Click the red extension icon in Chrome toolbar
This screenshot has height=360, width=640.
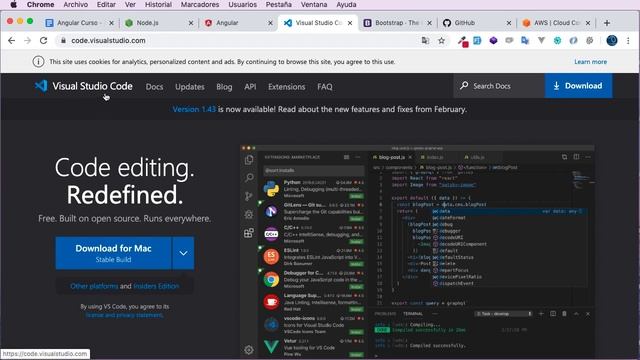click(462, 41)
